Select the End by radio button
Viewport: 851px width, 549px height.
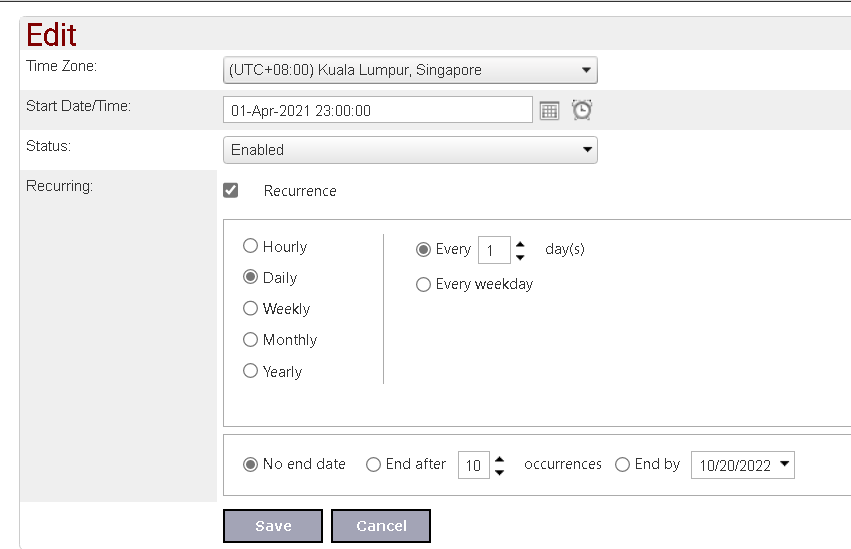tap(623, 464)
